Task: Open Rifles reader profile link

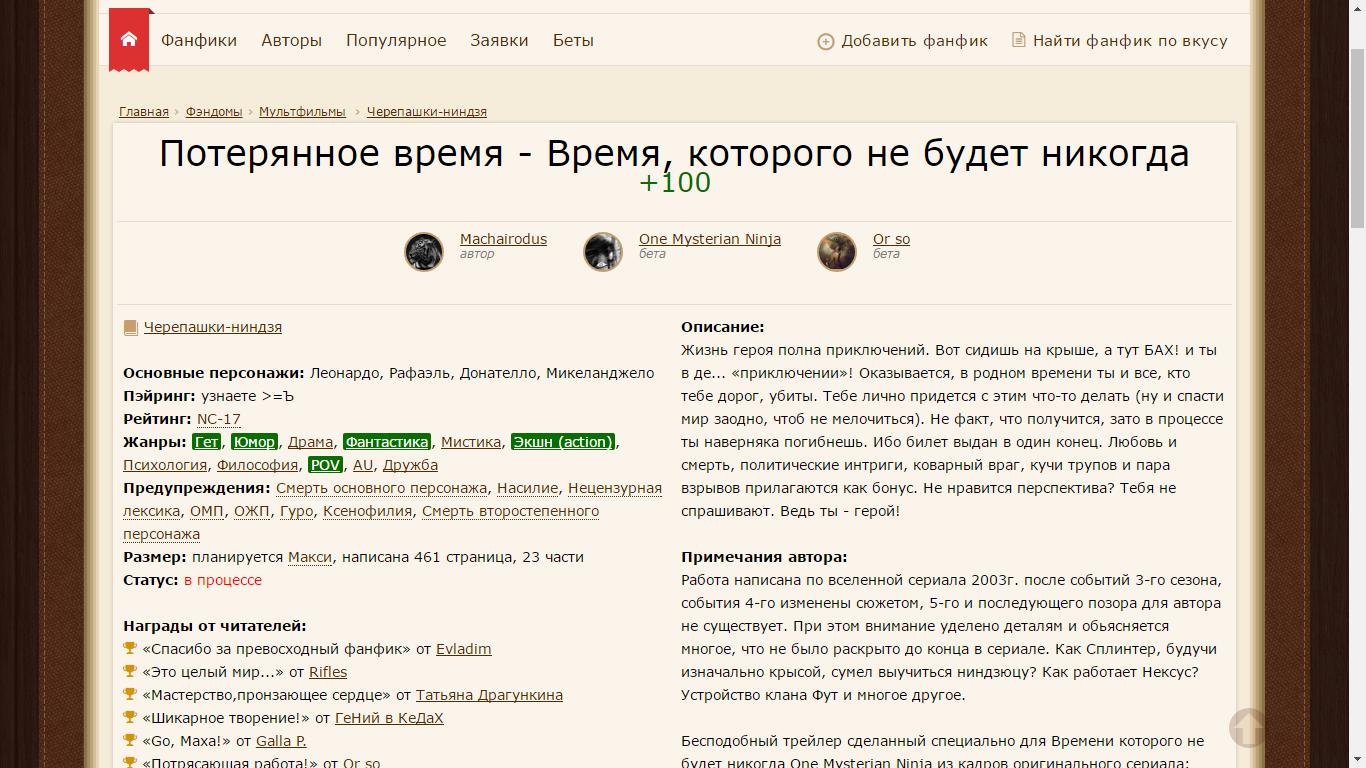Action: coord(328,672)
